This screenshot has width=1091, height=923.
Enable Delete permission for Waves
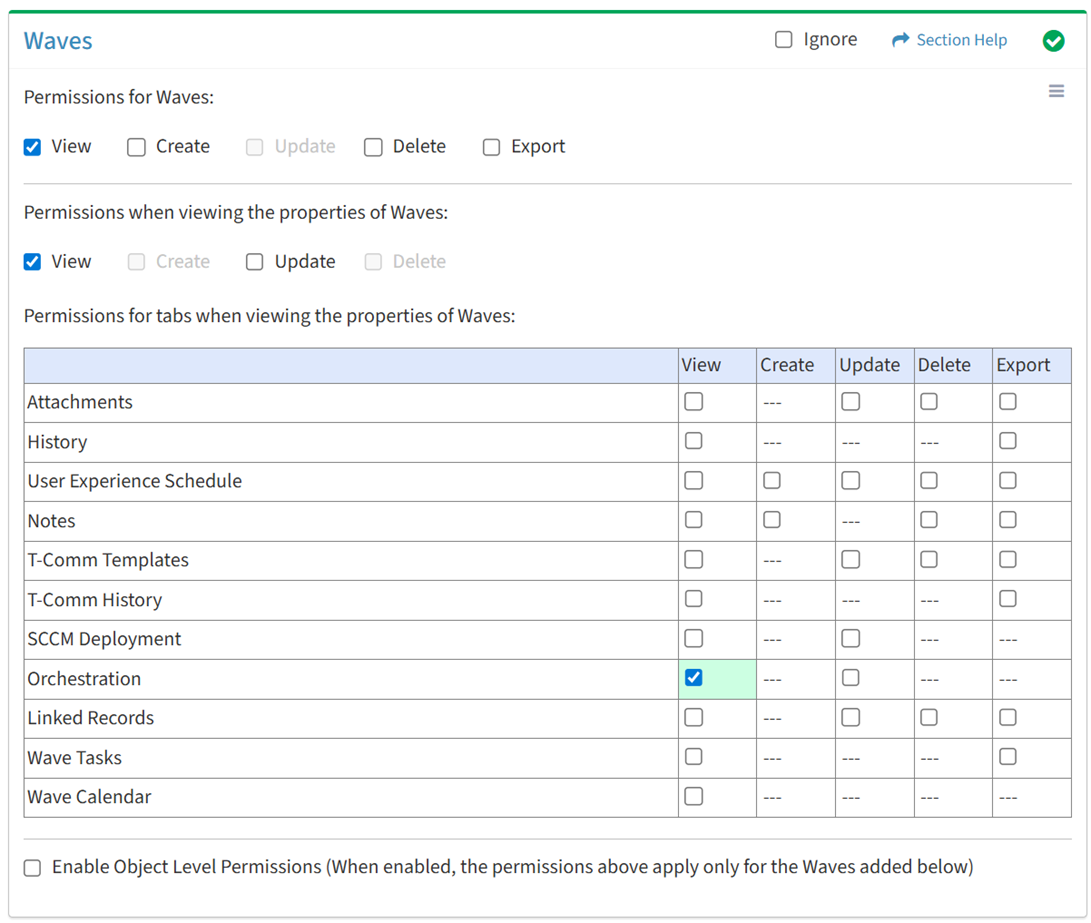374,147
